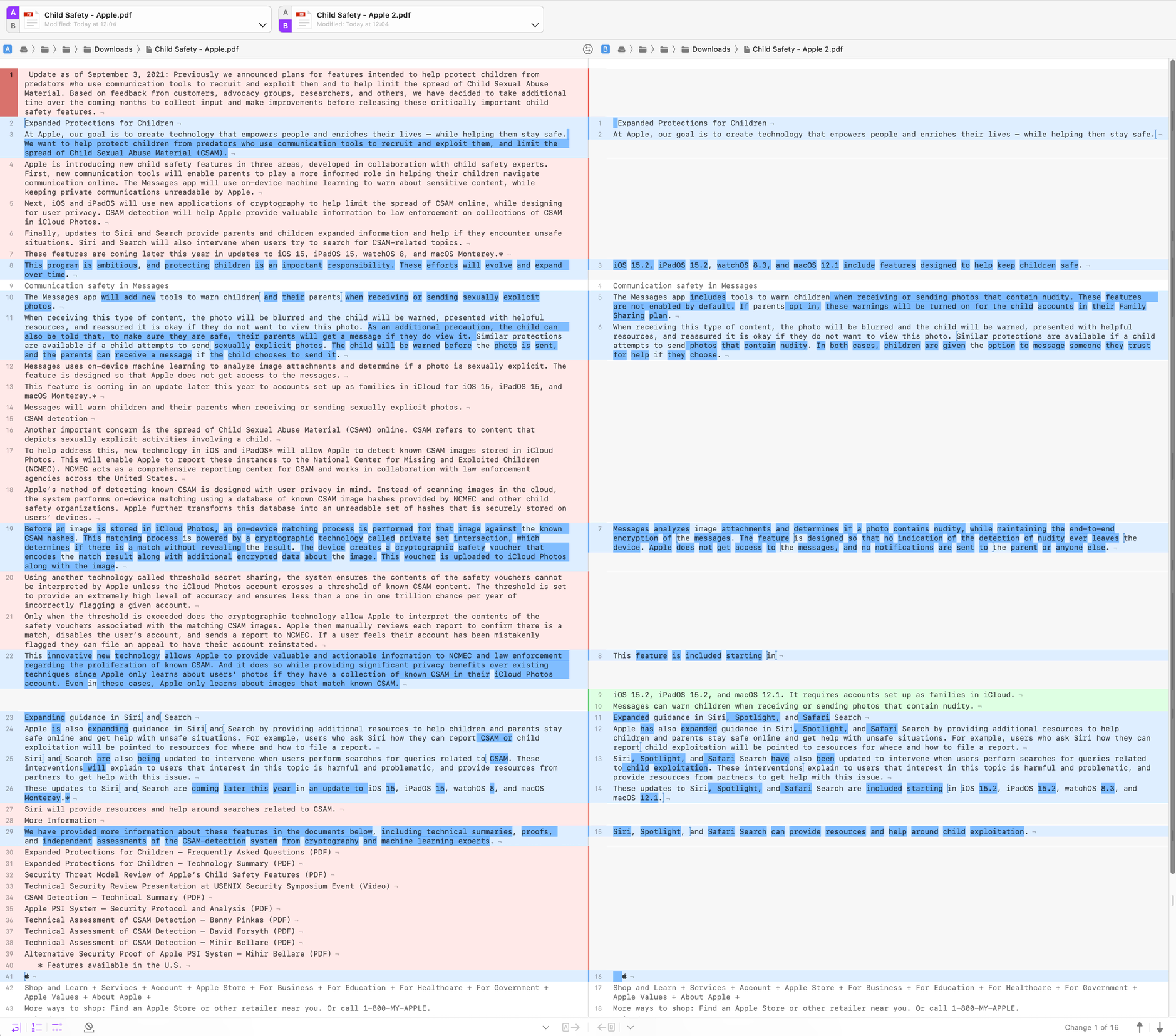Click 'More ways to shop' line in the right pane
This screenshot has width=1176, height=1036.
[816, 1008]
